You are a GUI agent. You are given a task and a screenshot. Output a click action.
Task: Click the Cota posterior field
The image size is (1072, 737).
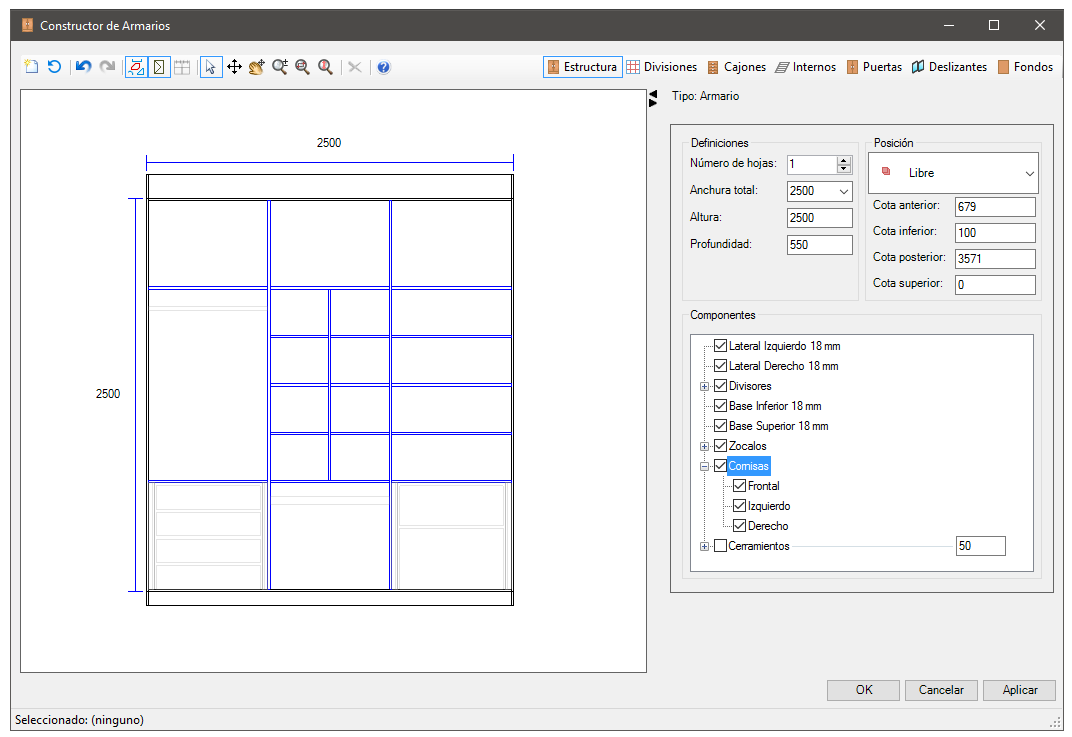[995, 258]
